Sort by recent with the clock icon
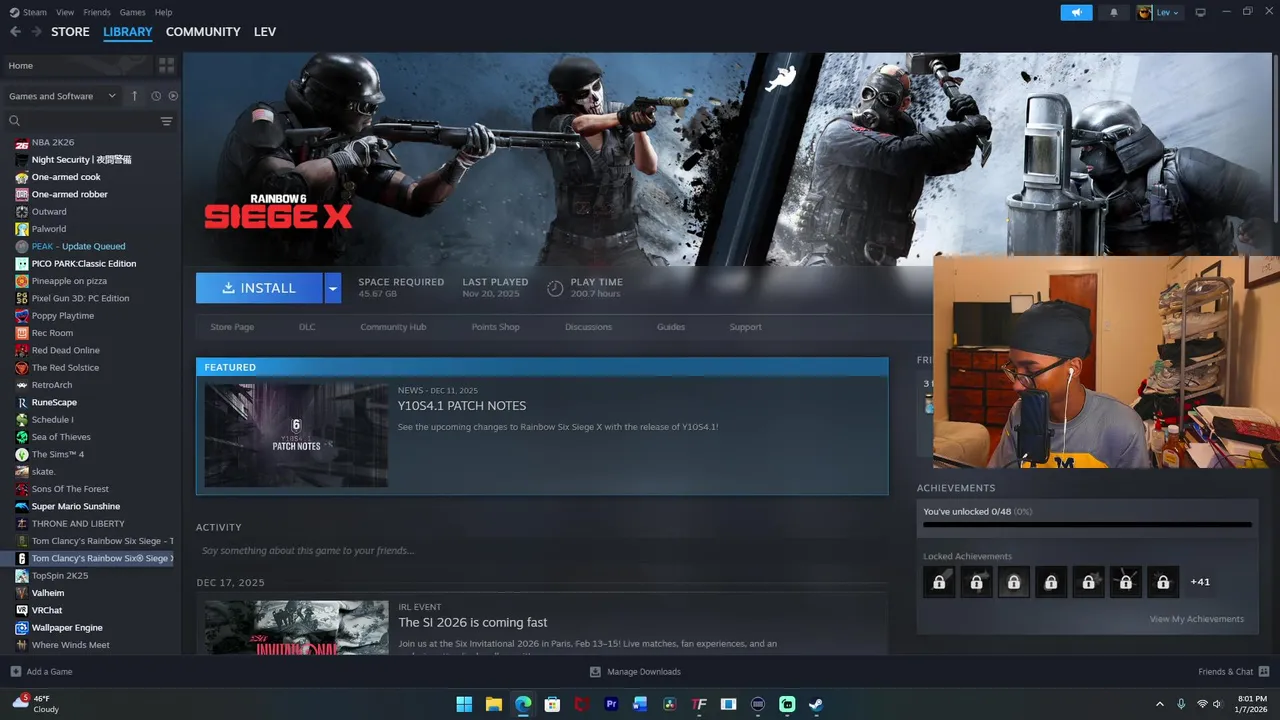The width and height of the screenshot is (1280, 720). [156, 96]
